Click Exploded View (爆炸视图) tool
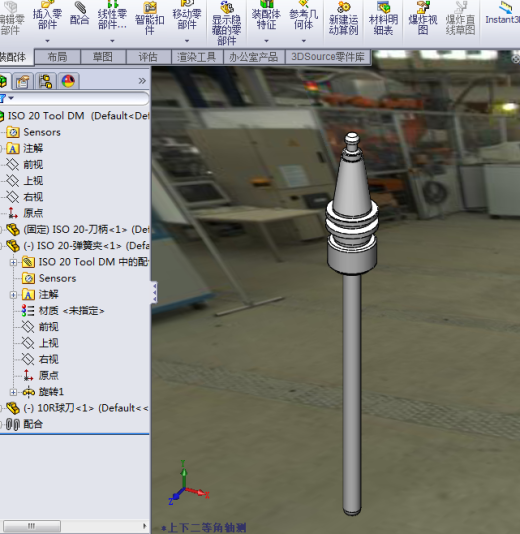520x534 pixels. pos(423,18)
